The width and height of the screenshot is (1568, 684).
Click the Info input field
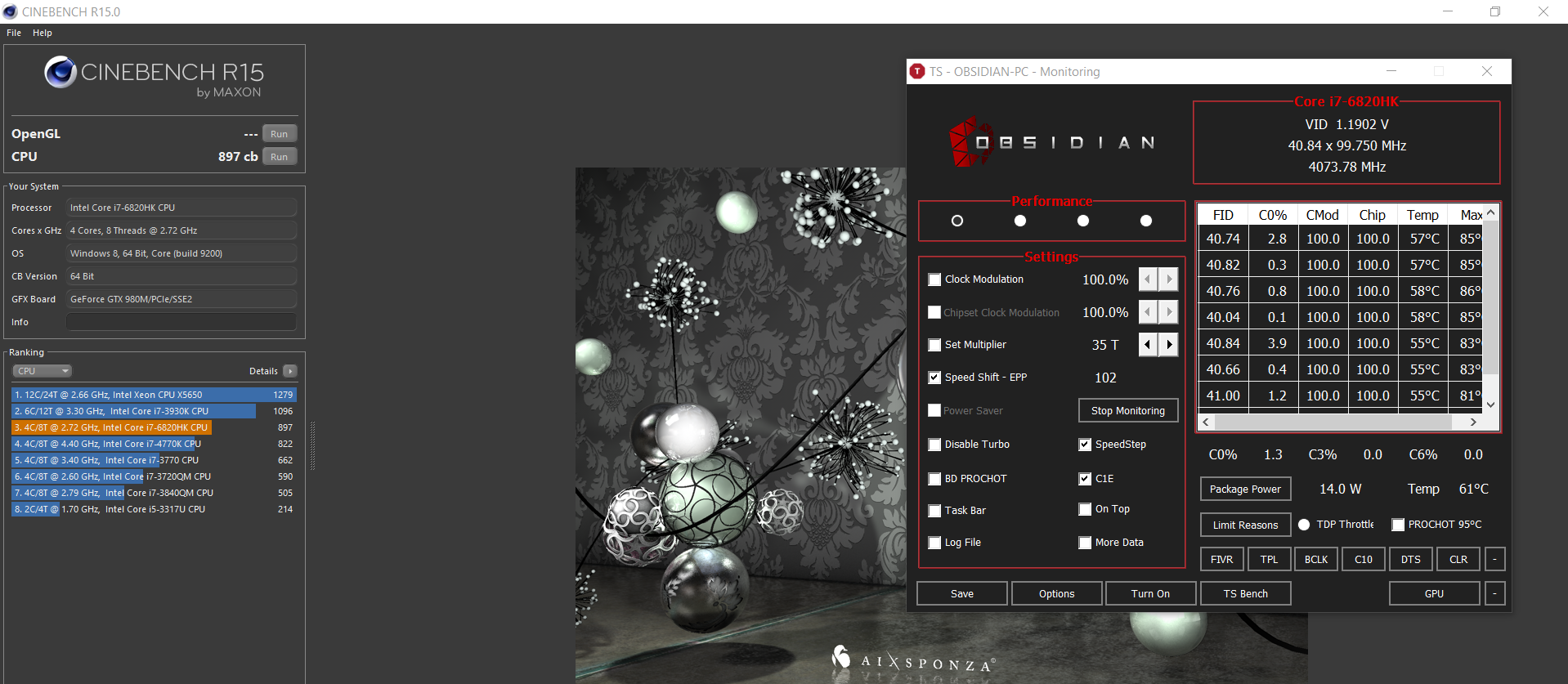[x=181, y=322]
